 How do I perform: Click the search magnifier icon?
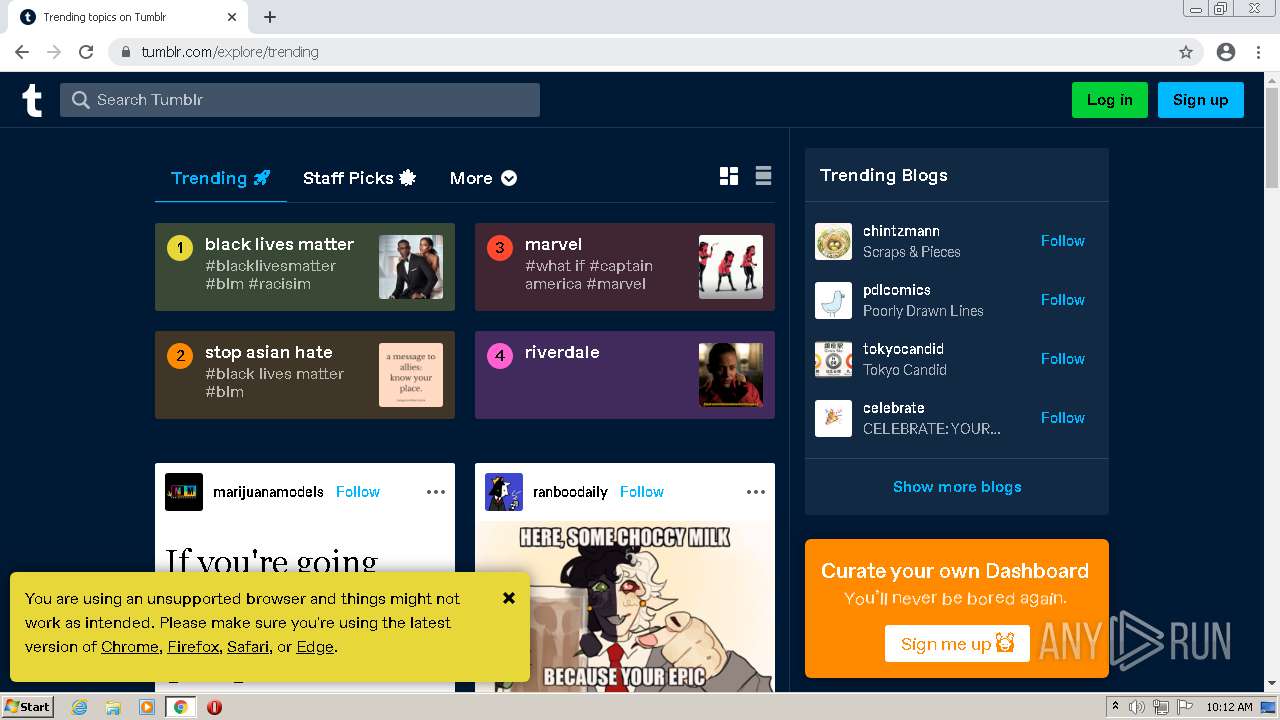81,100
